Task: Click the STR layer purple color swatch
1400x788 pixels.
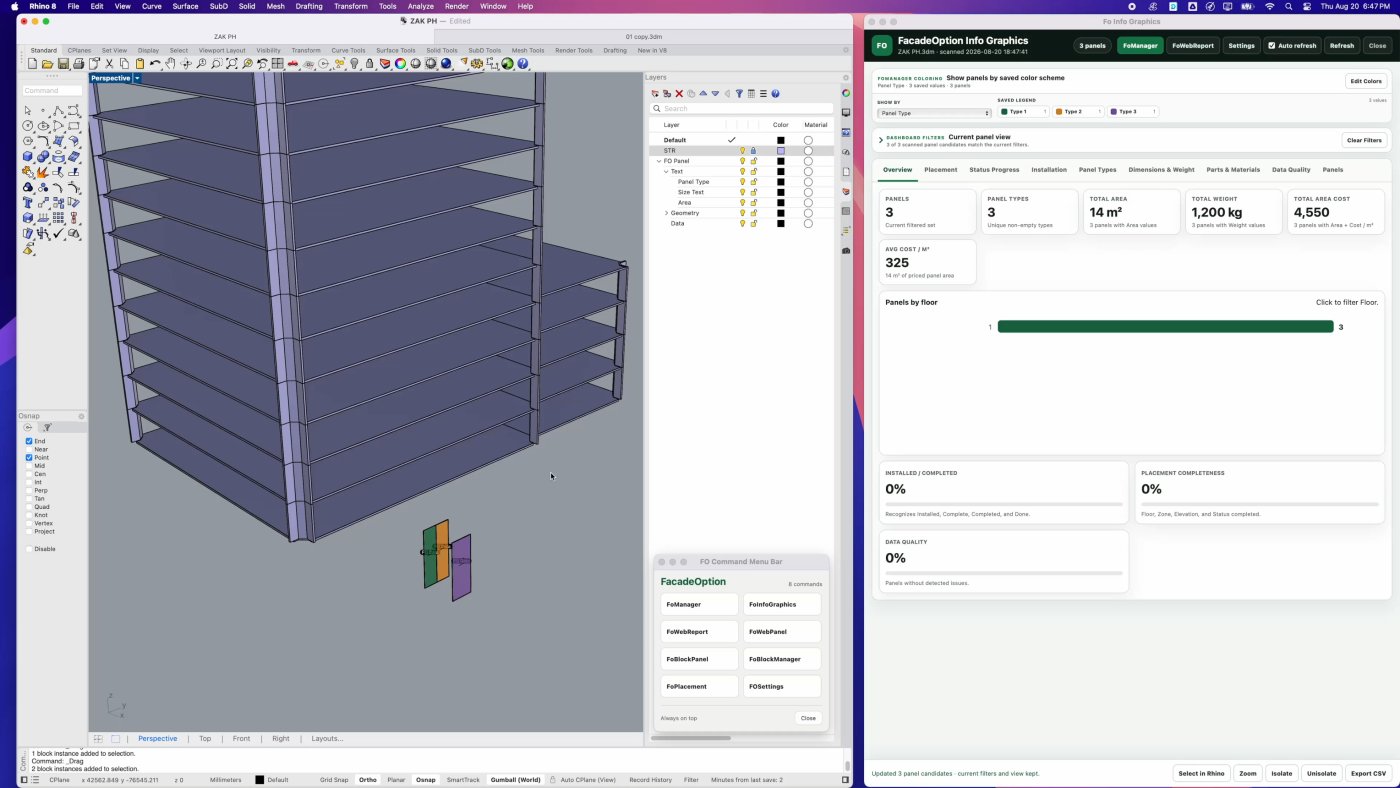Action: tap(781, 151)
